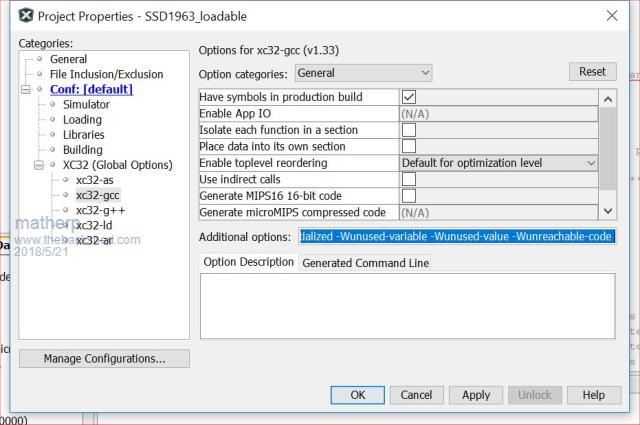This screenshot has height=425, width=640.
Task: Select the Libraries category
Action: 84,135
